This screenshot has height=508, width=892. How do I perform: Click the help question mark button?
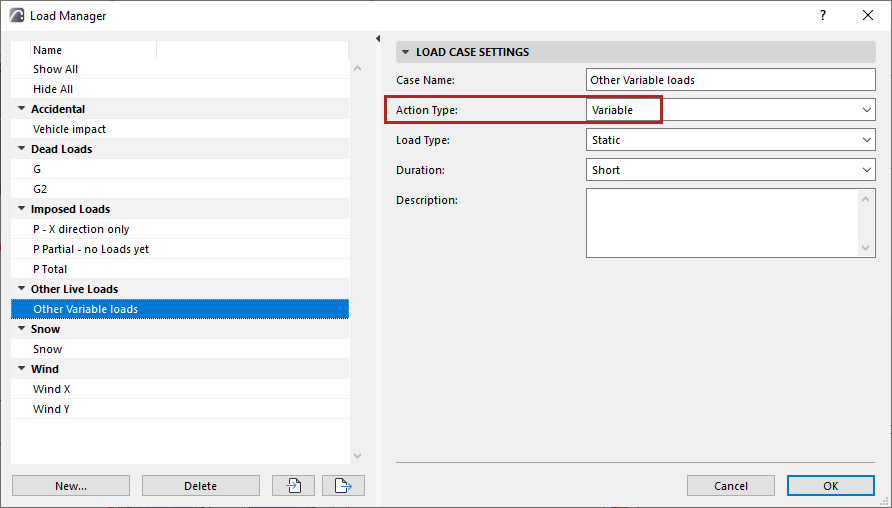point(823,15)
